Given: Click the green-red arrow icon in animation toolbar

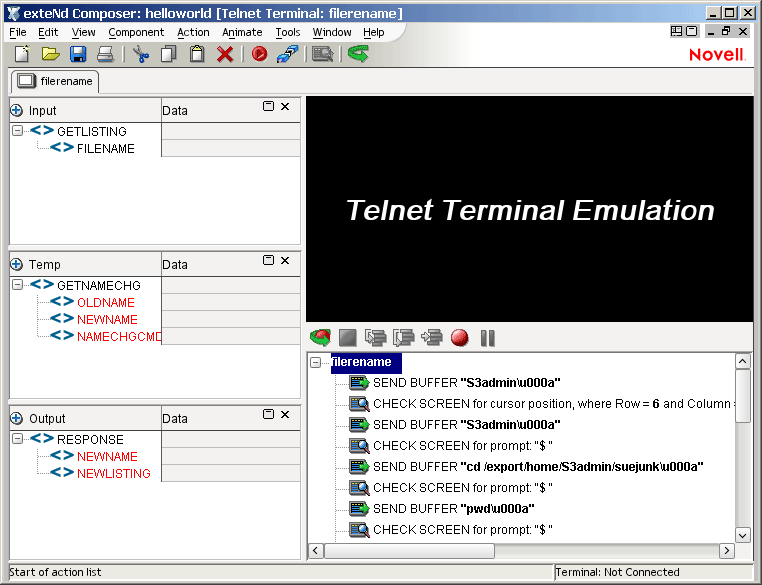Looking at the screenshot, I should (320, 337).
